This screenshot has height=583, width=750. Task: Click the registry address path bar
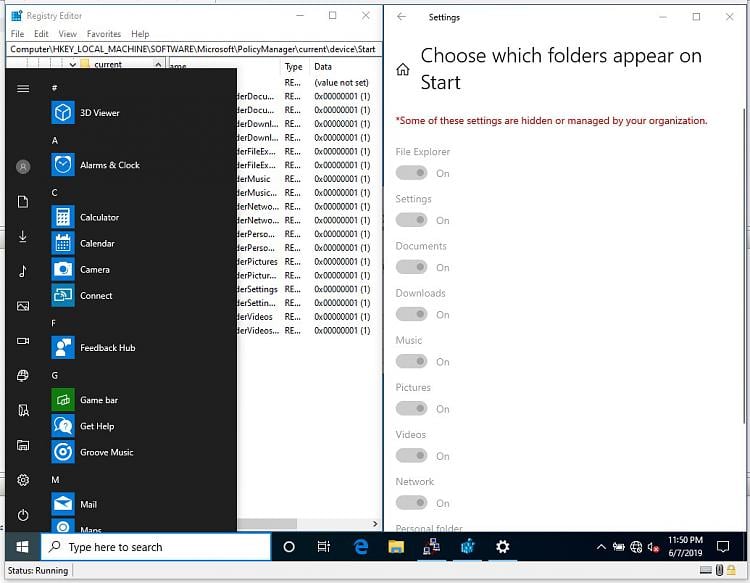tap(194, 49)
